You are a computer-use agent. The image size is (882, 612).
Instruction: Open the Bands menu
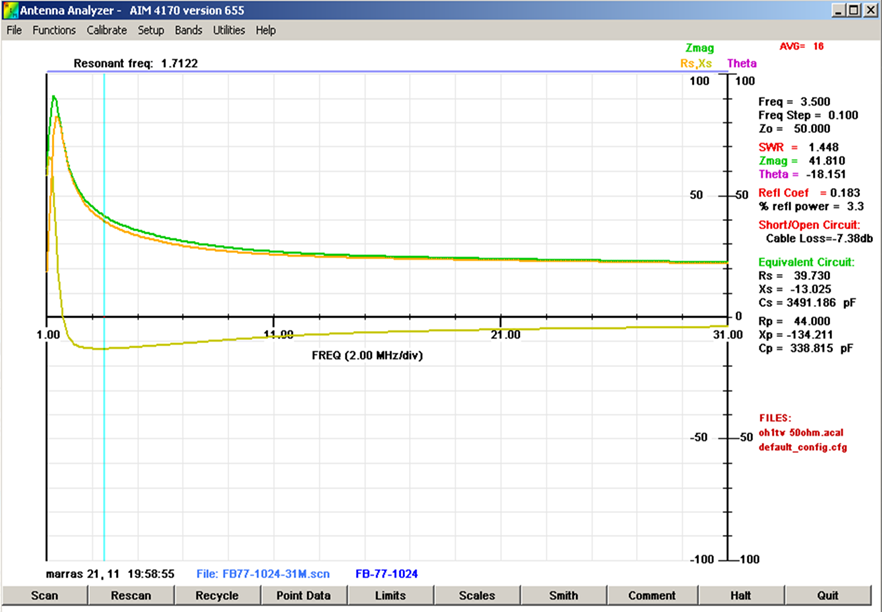pyautogui.click(x=188, y=30)
